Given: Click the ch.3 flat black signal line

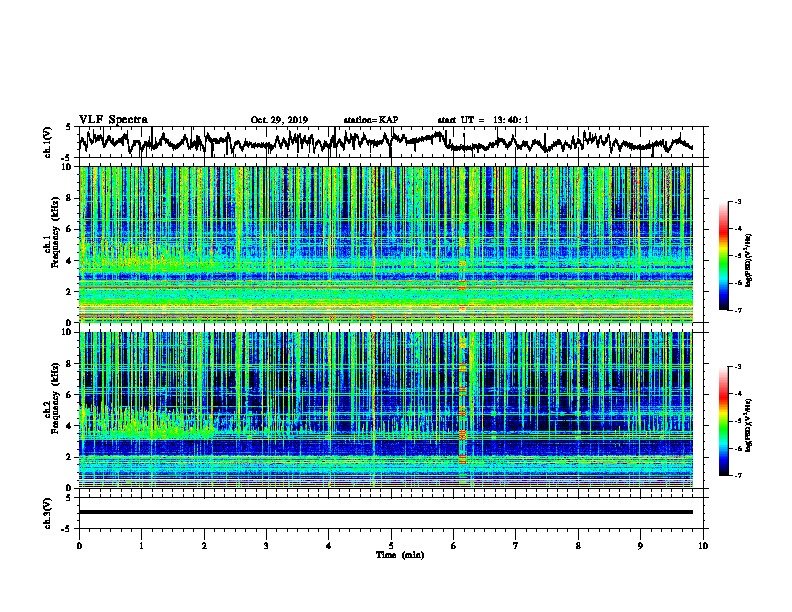Looking at the screenshot, I should [x=385, y=512].
